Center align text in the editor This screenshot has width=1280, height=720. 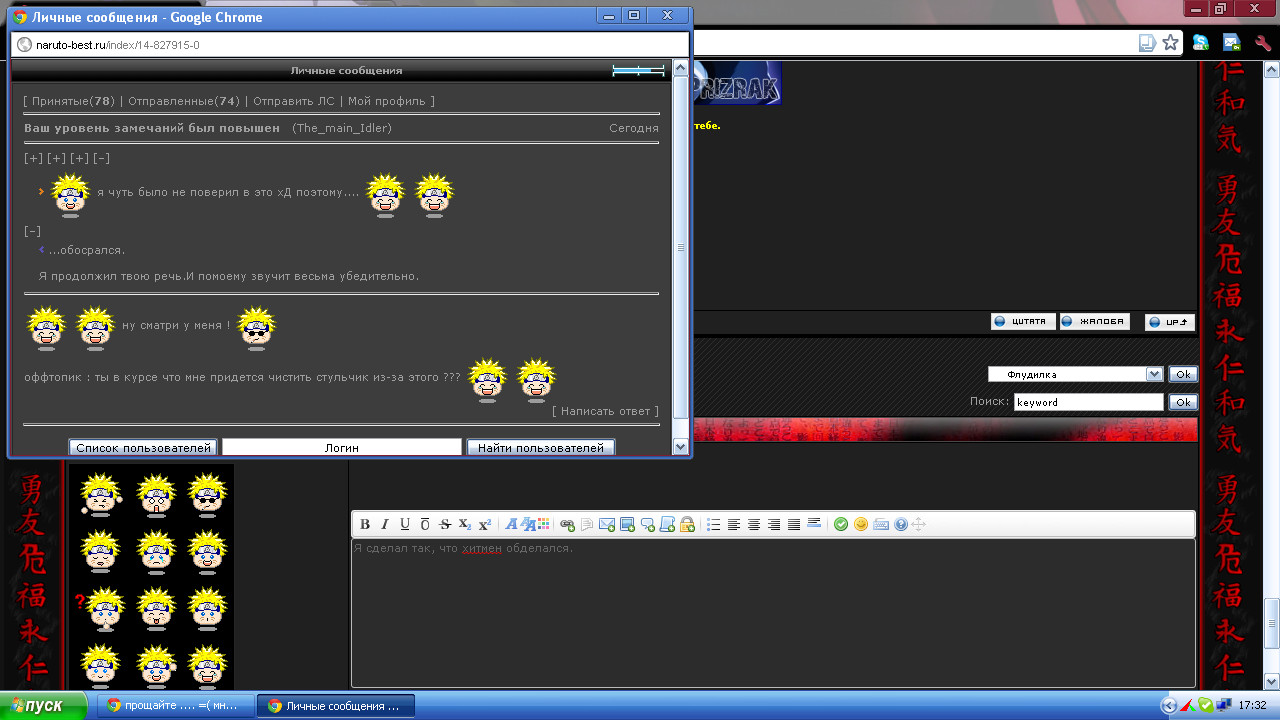point(754,524)
